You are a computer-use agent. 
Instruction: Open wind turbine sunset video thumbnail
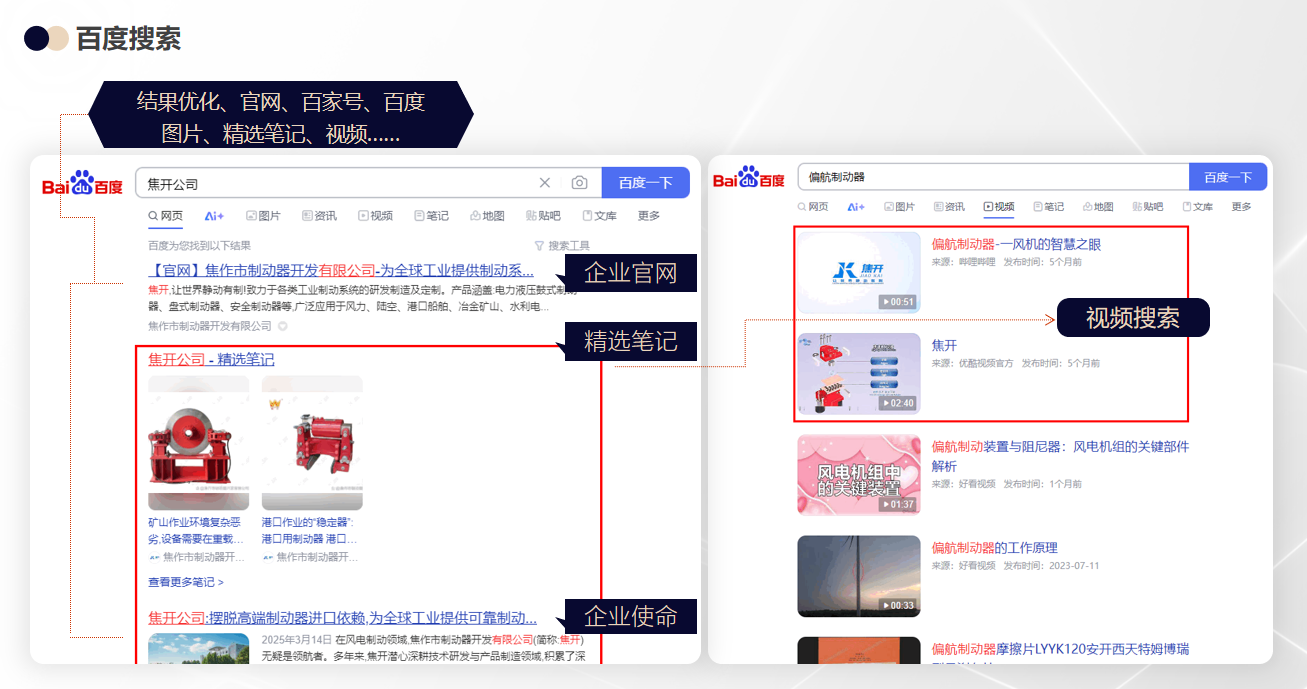[x=858, y=576]
